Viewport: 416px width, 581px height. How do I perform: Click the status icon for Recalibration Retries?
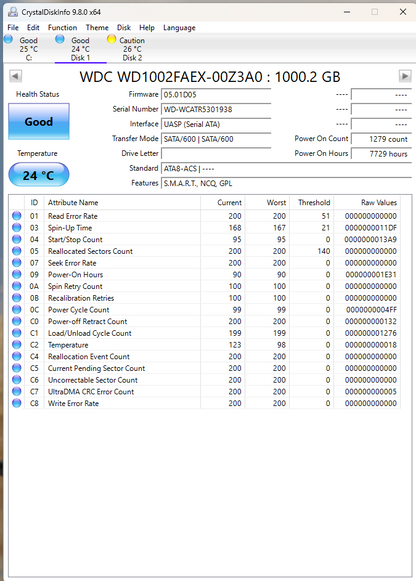pos(17,298)
